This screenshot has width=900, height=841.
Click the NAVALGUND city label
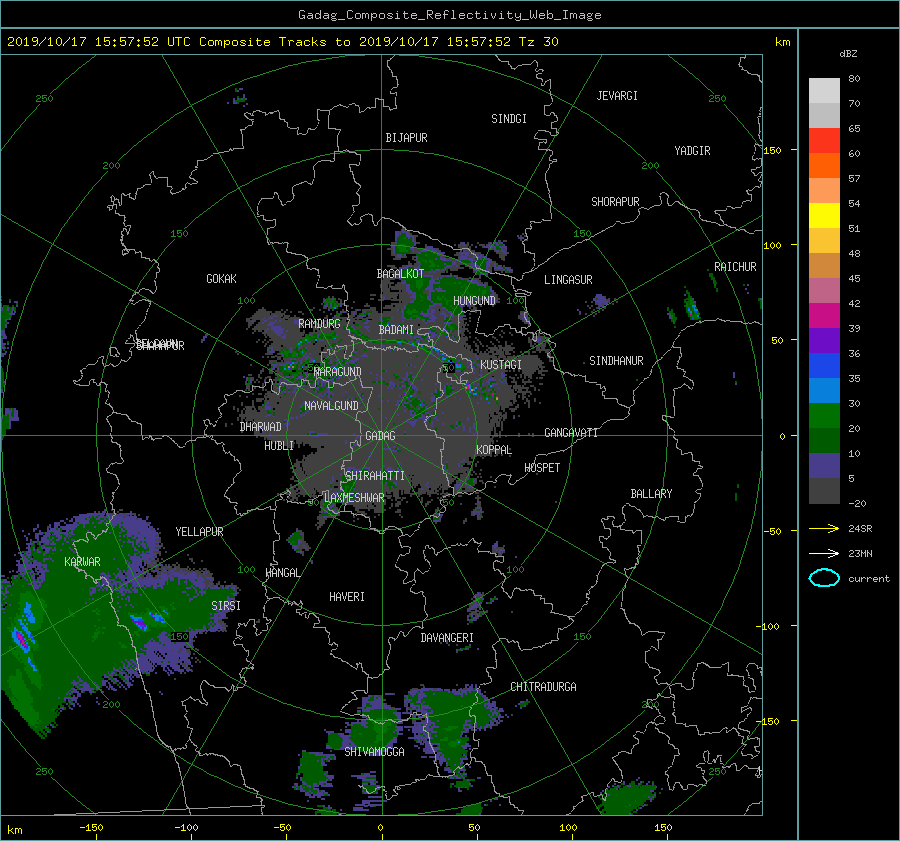click(331, 406)
